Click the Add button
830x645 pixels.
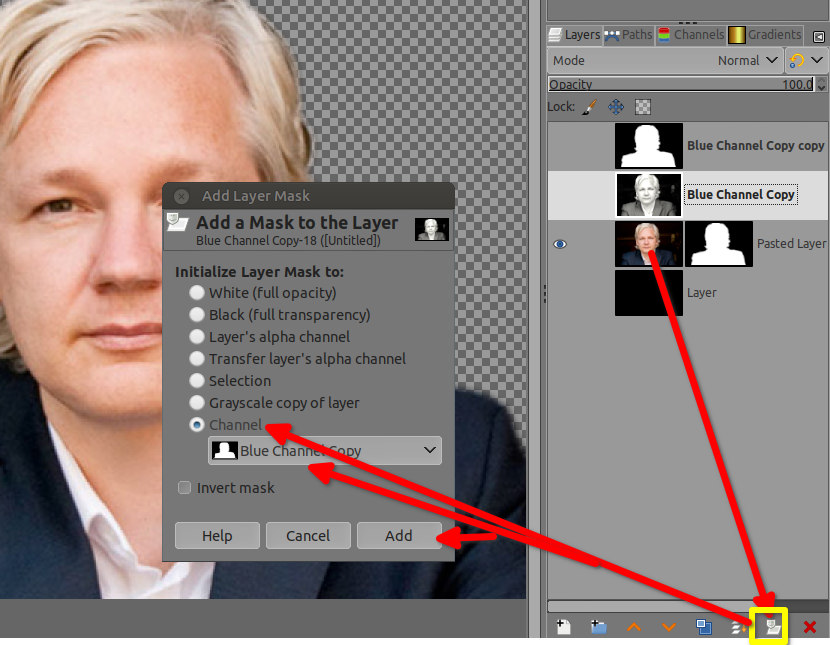[x=399, y=535]
